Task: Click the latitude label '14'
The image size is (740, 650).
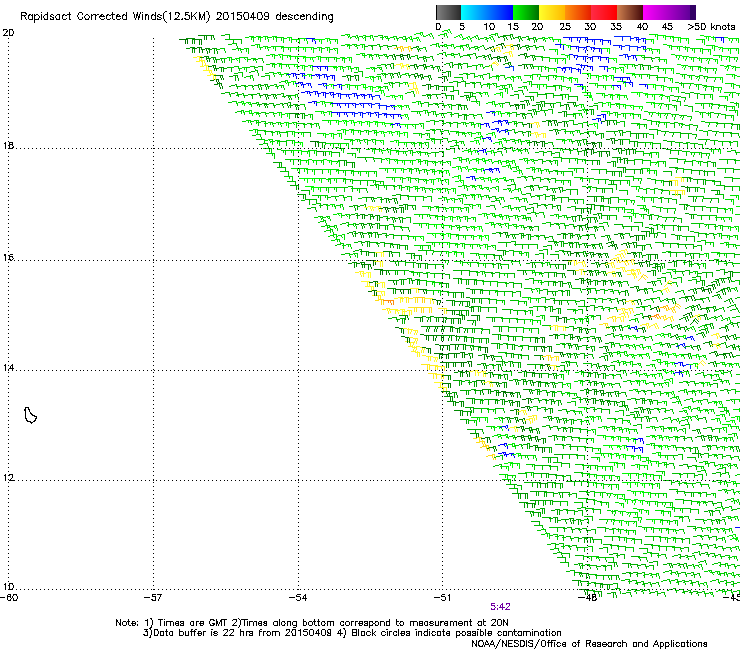Action: point(8,368)
